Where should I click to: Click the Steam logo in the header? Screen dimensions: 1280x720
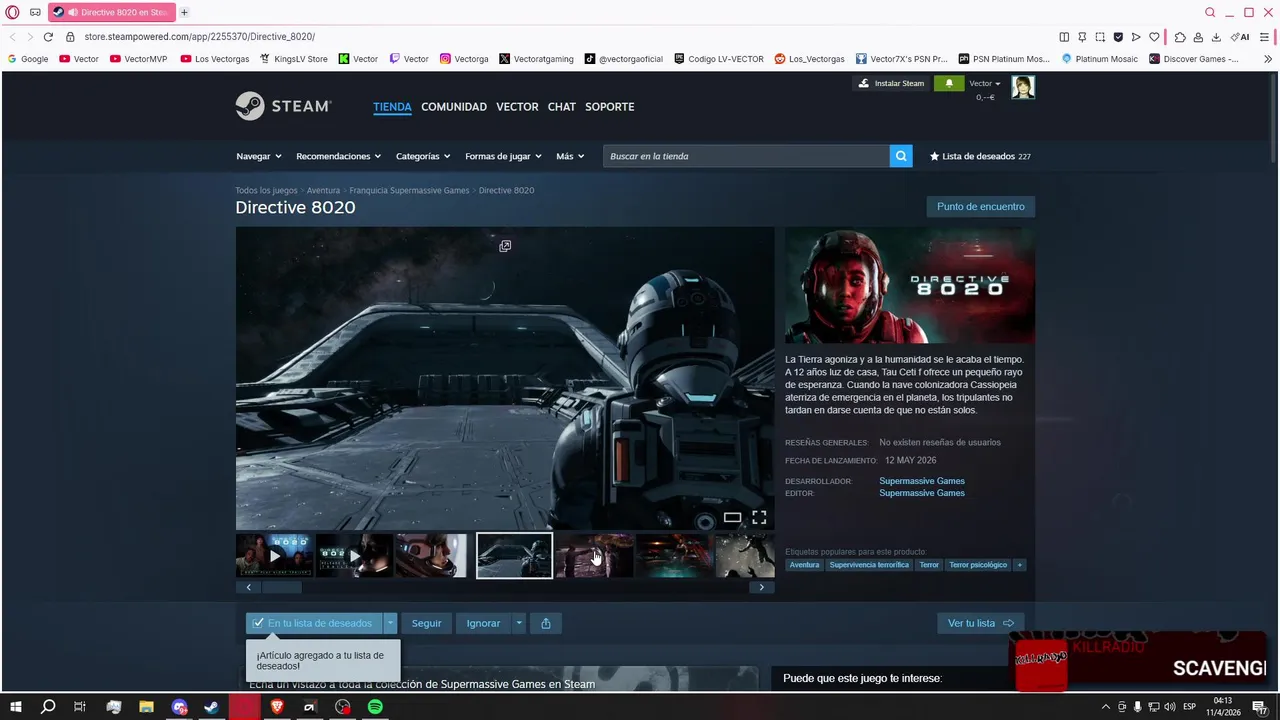pos(283,106)
